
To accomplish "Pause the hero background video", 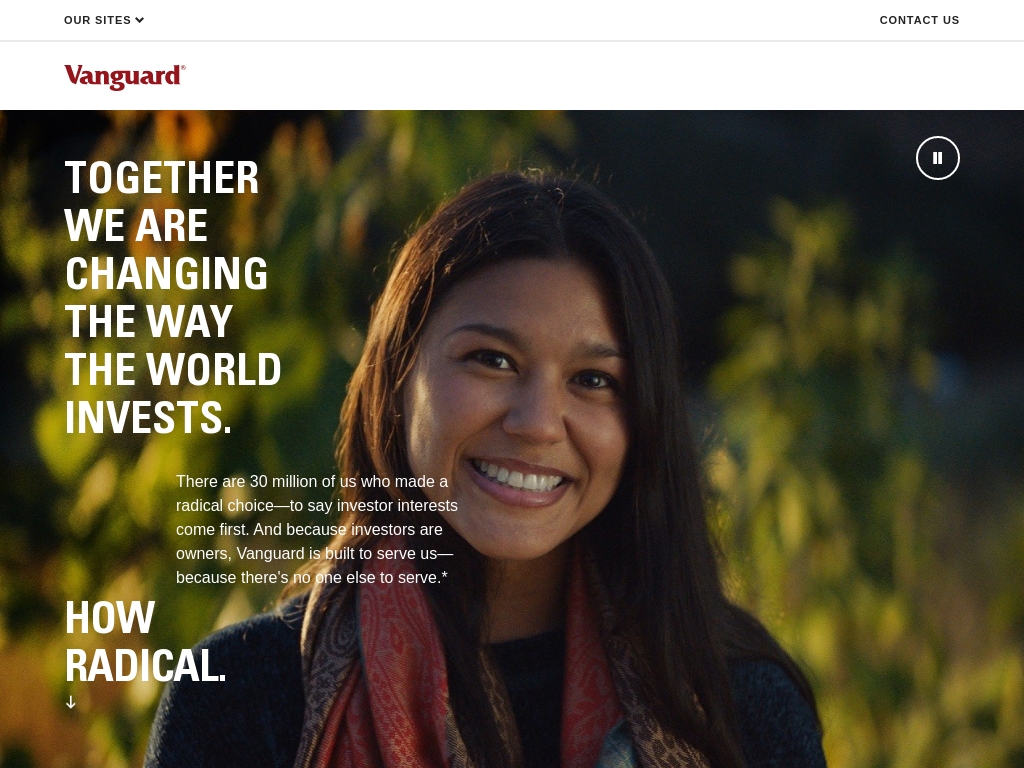I will [x=937, y=158].
